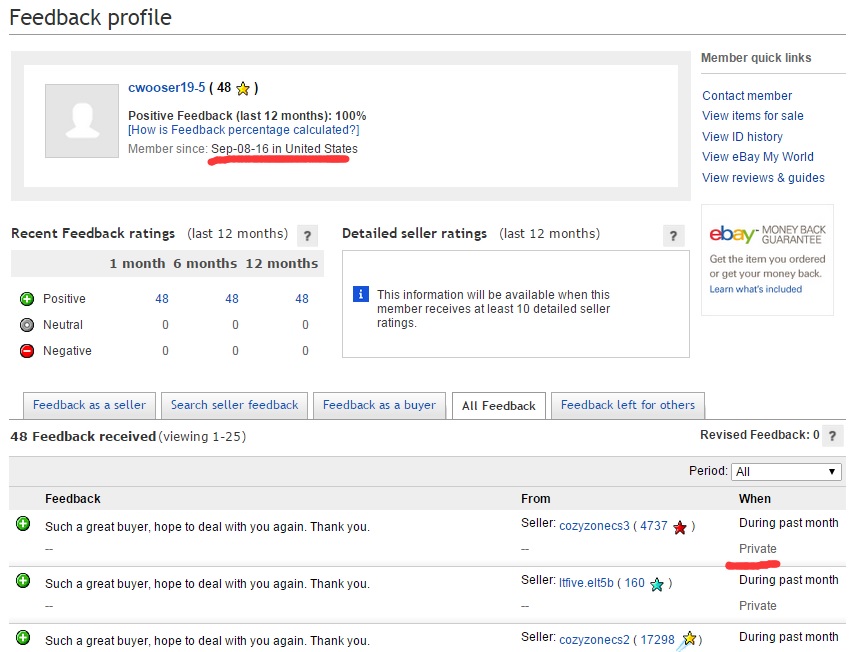The width and height of the screenshot is (850, 652).
Task: Click the red Negative feedback icon
Action: point(27,351)
